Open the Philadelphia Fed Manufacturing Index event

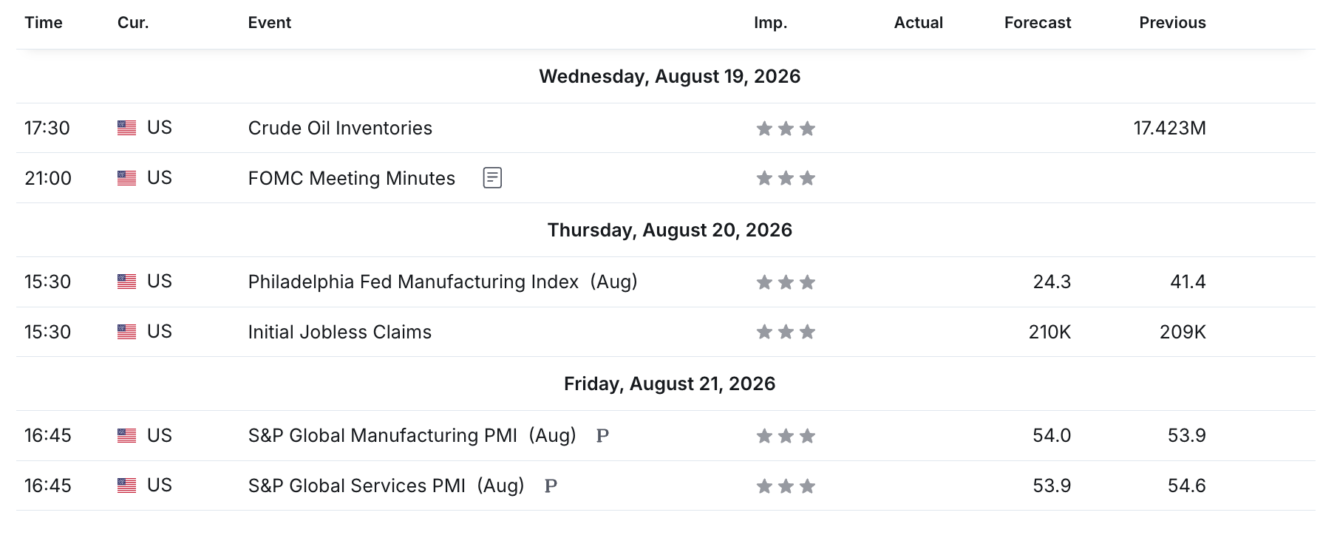(x=442, y=282)
